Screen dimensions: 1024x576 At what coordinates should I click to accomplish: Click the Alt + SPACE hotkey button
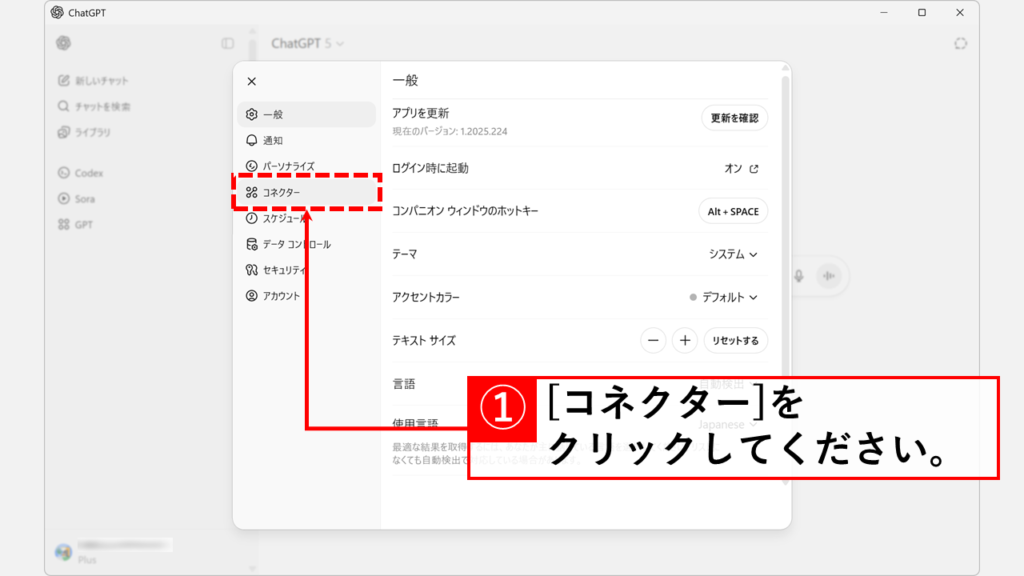click(733, 212)
